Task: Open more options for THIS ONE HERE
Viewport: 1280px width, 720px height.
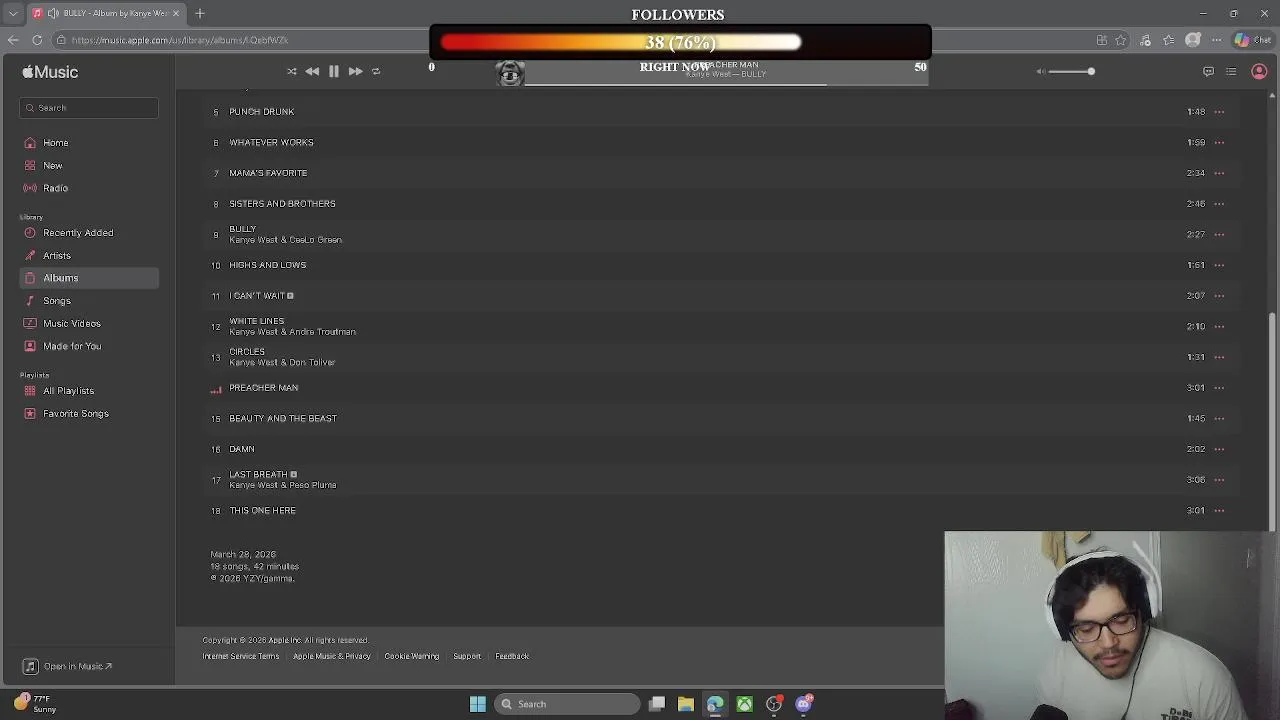Action: (x=1219, y=511)
